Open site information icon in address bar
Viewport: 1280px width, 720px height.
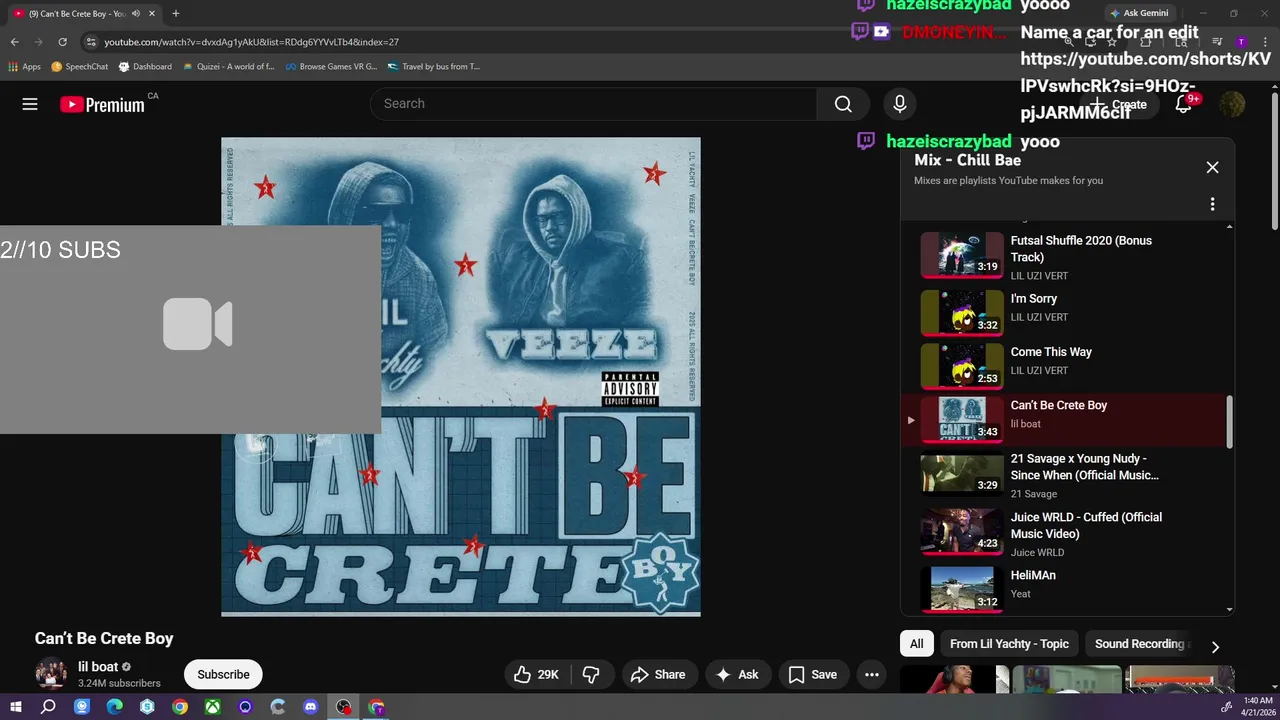tap(90, 42)
